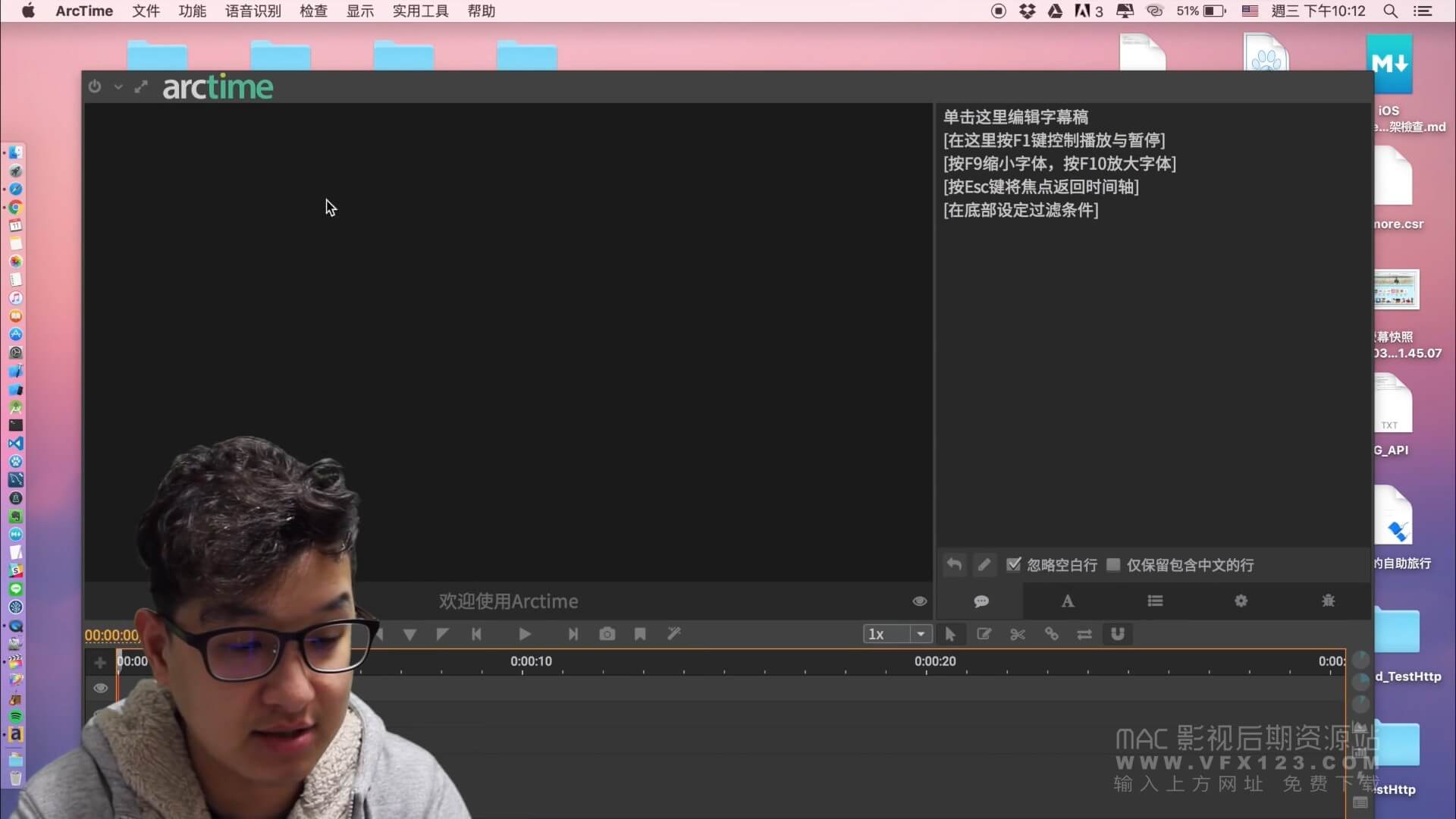The height and width of the screenshot is (819, 1456).
Task: Open the M↓ markdown file on desktop
Action: click(1389, 64)
